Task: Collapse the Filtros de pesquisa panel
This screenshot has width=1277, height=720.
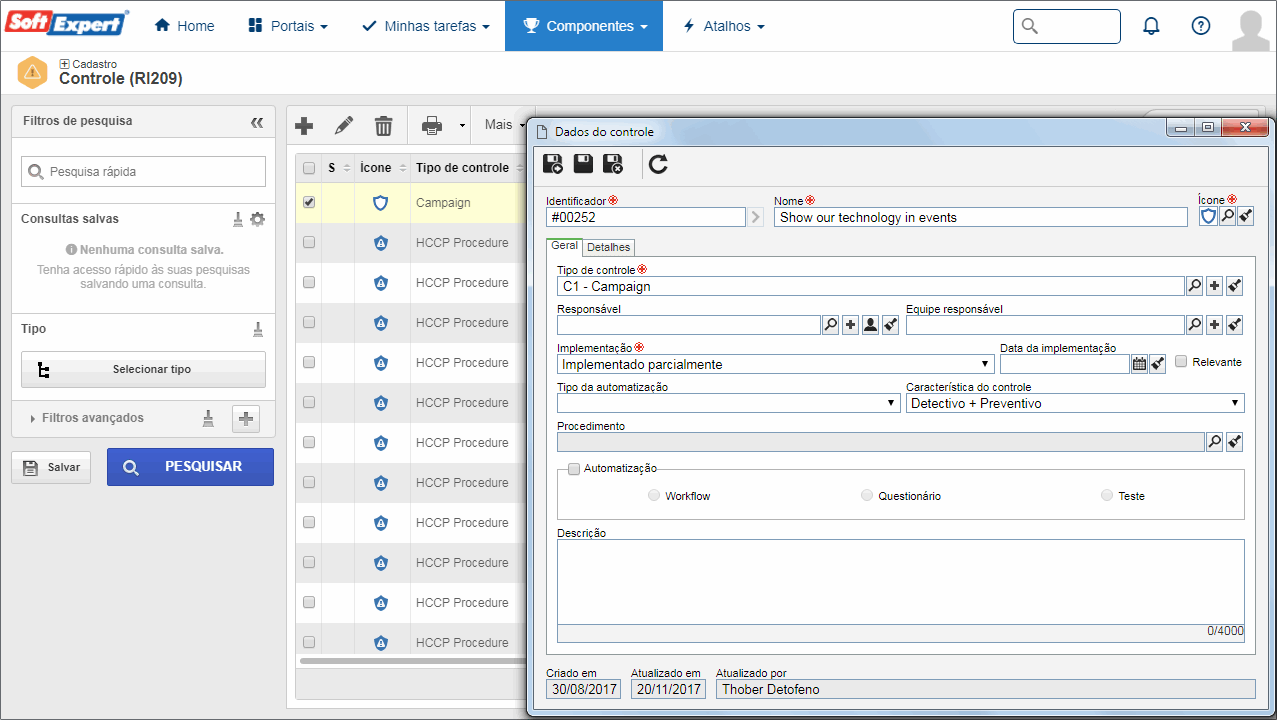Action: (257, 122)
